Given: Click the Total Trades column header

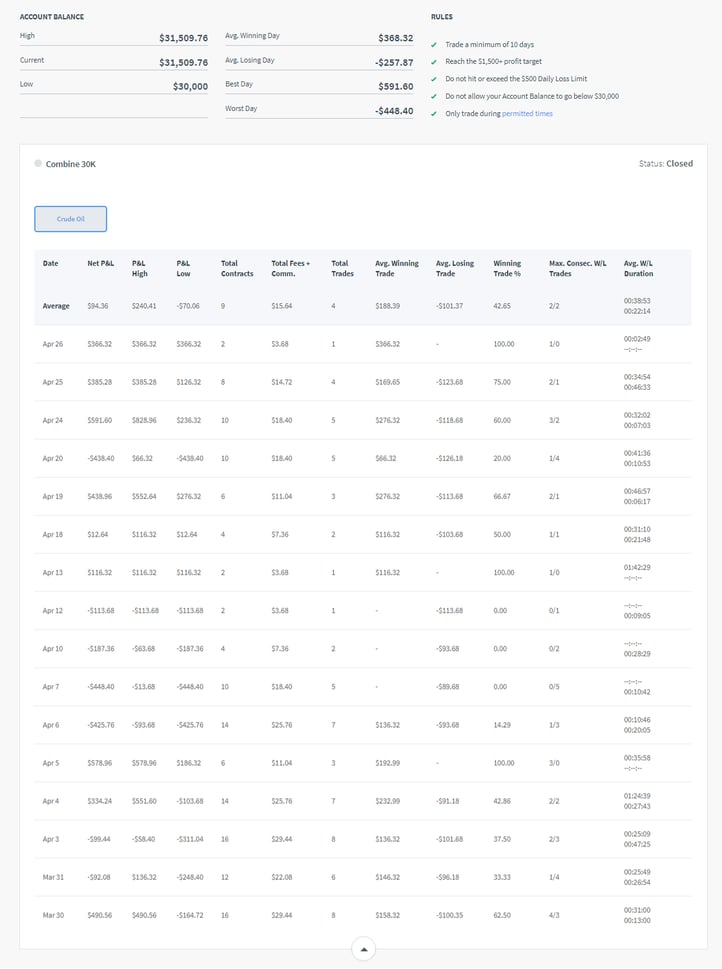Looking at the screenshot, I should click(x=341, y=268).
